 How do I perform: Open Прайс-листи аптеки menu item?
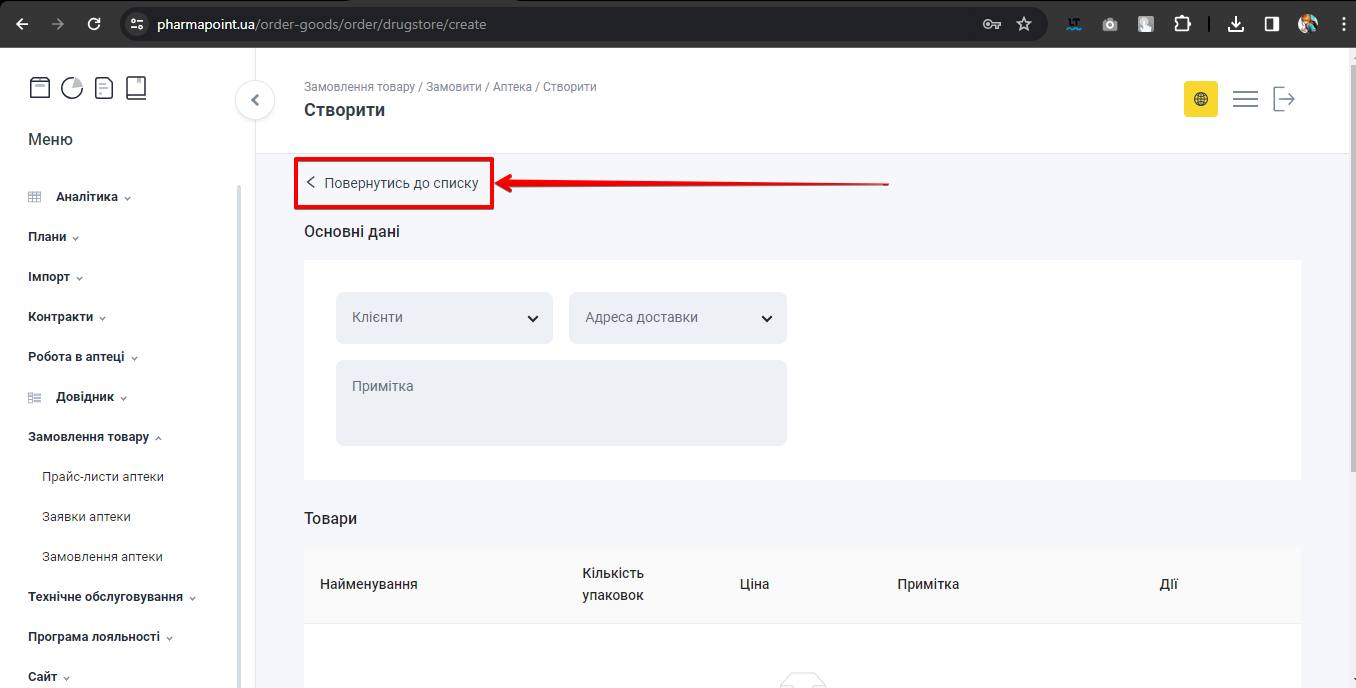pyautogui.click(x=103, y=477)
